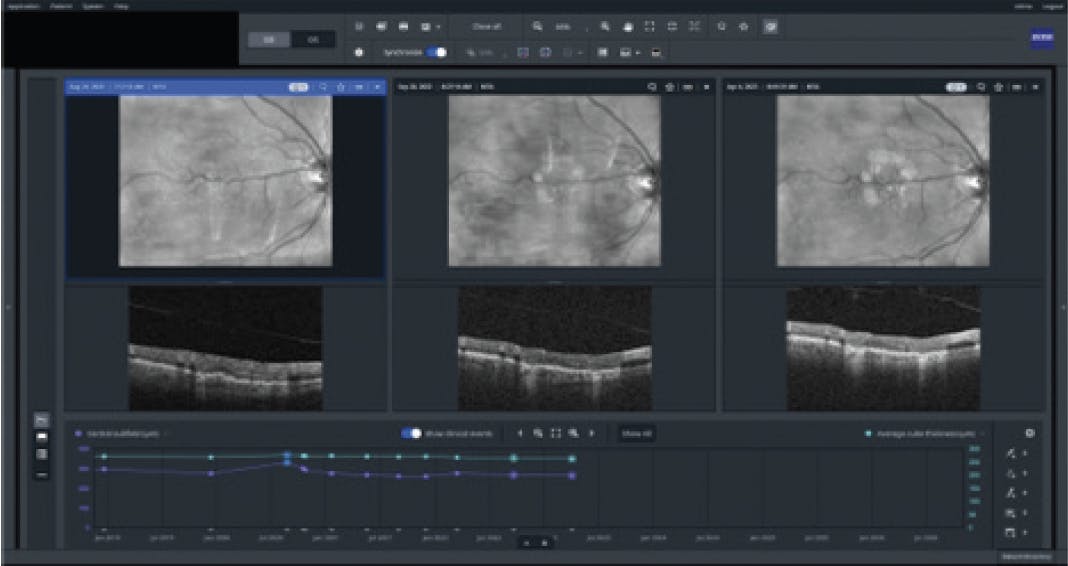Select the pan hand tool
Screen dimensions: 1068x566
click(627, 26)
